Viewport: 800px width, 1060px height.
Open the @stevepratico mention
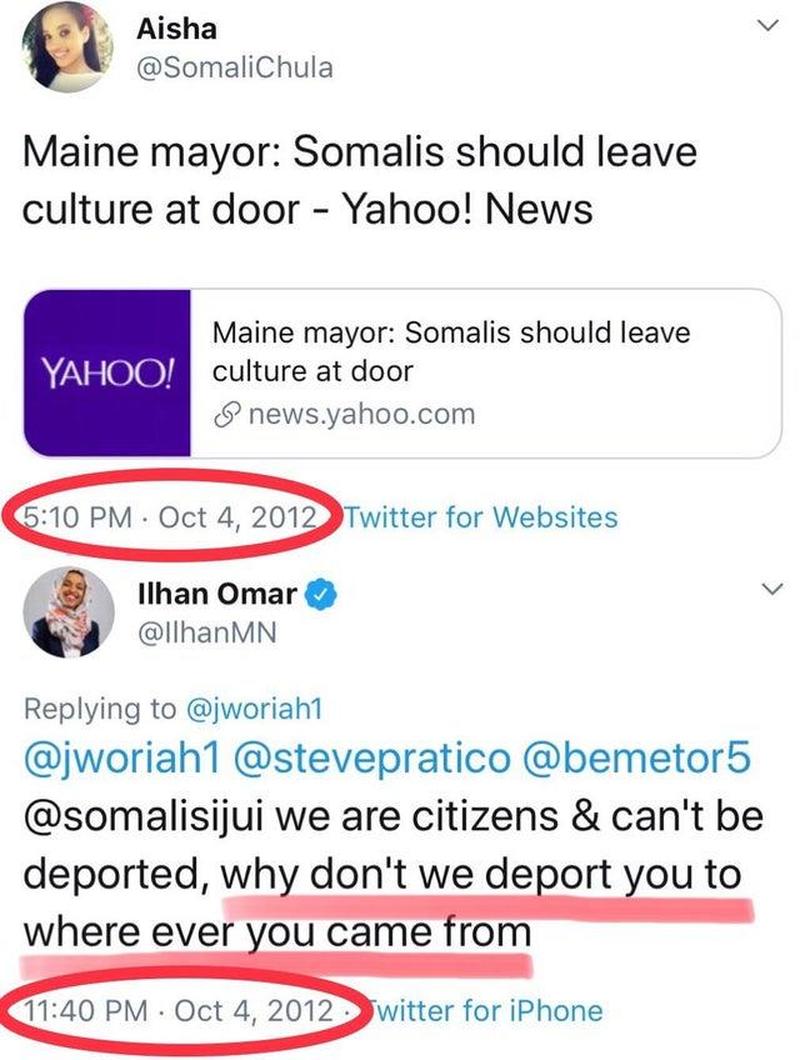tap(372, 758)
